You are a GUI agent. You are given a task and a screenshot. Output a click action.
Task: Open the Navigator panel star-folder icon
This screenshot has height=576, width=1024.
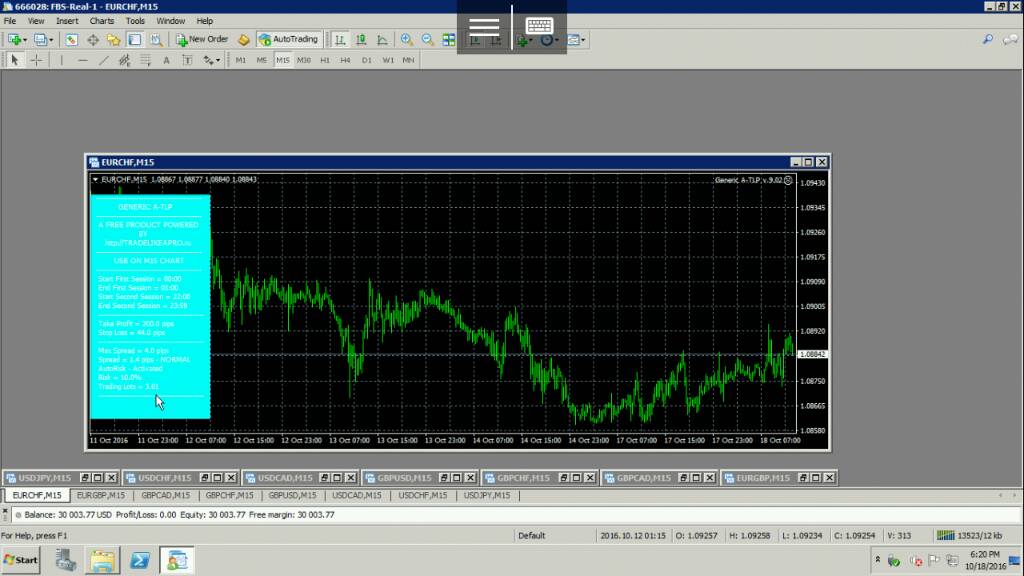click(x=113, y=40)
